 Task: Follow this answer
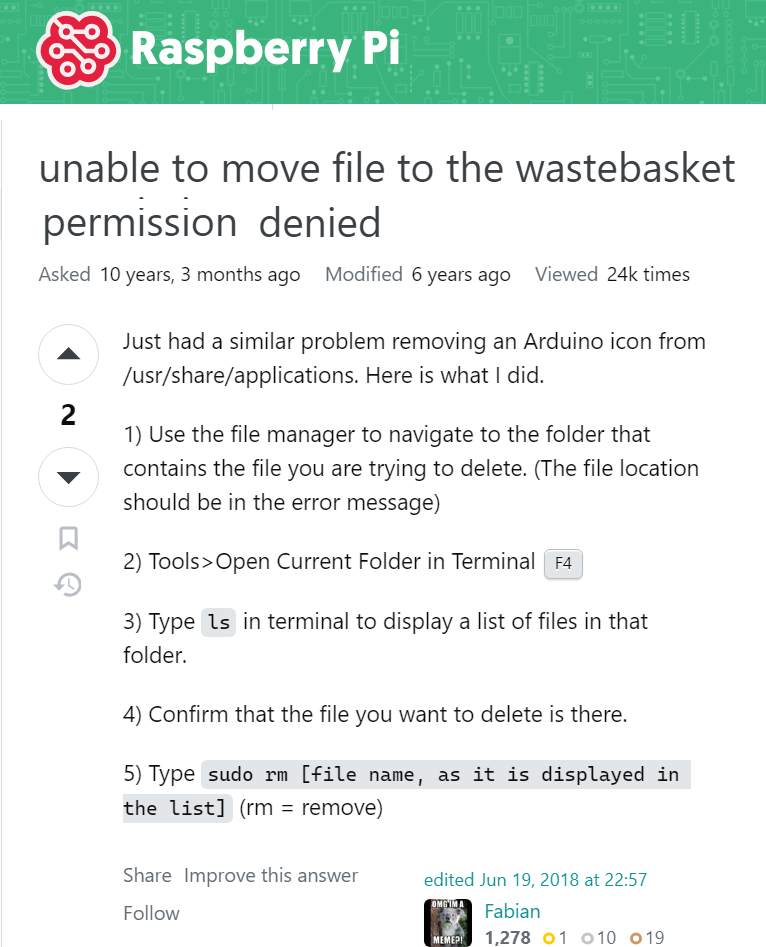151,913
